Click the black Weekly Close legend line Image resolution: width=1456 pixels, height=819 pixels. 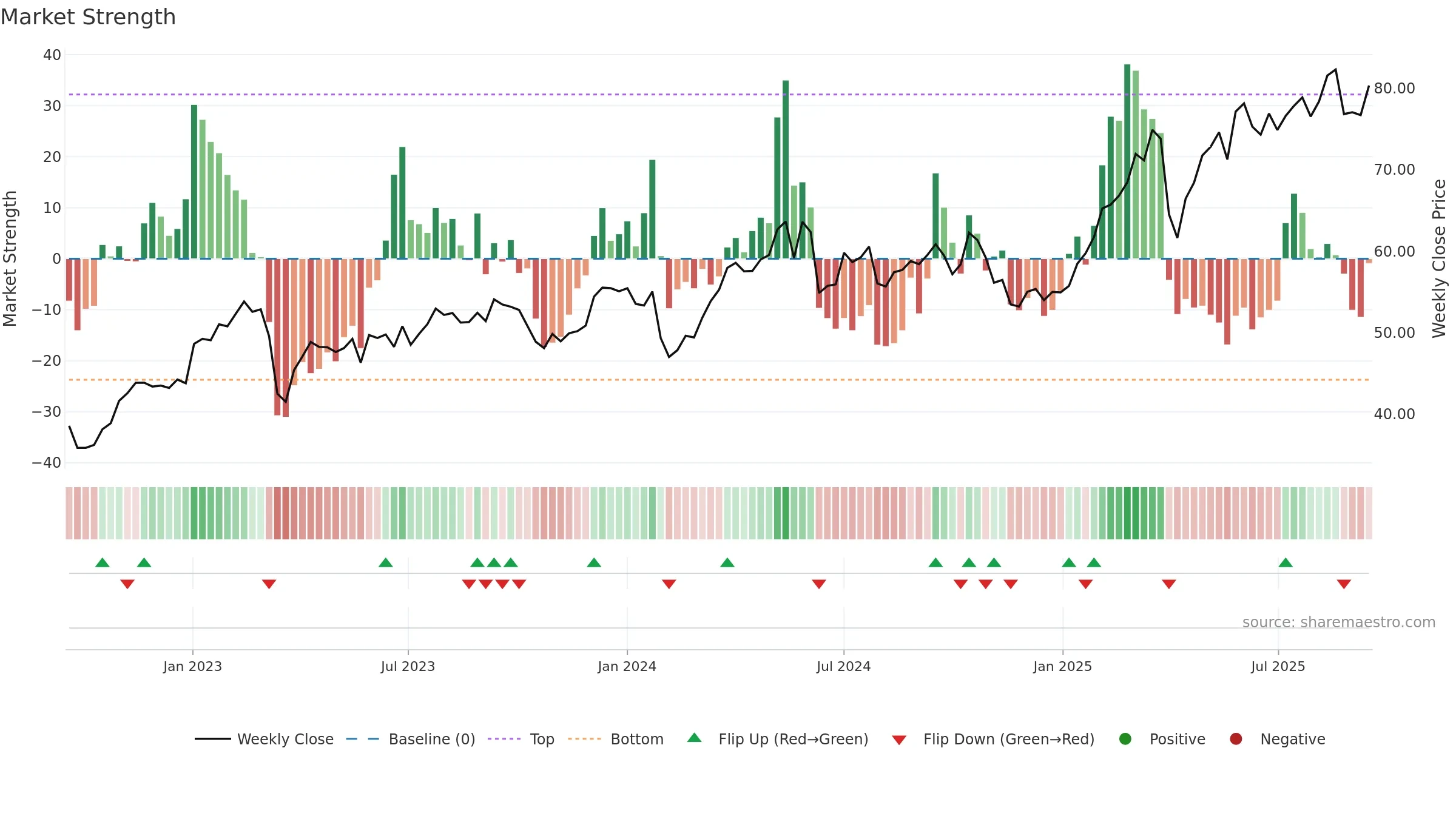click(x=213, y=739)
